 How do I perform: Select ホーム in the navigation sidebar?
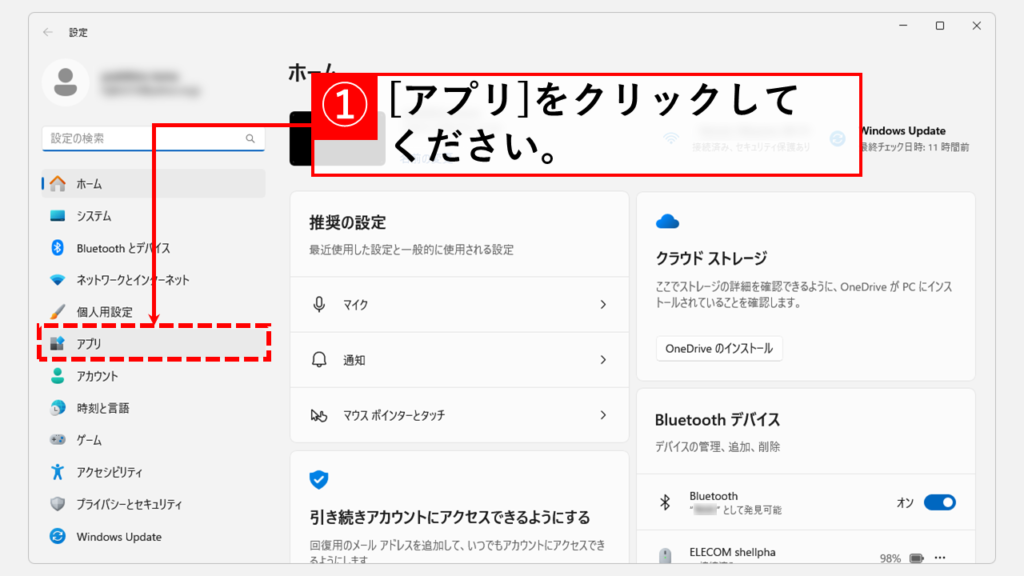pos(89,184)
